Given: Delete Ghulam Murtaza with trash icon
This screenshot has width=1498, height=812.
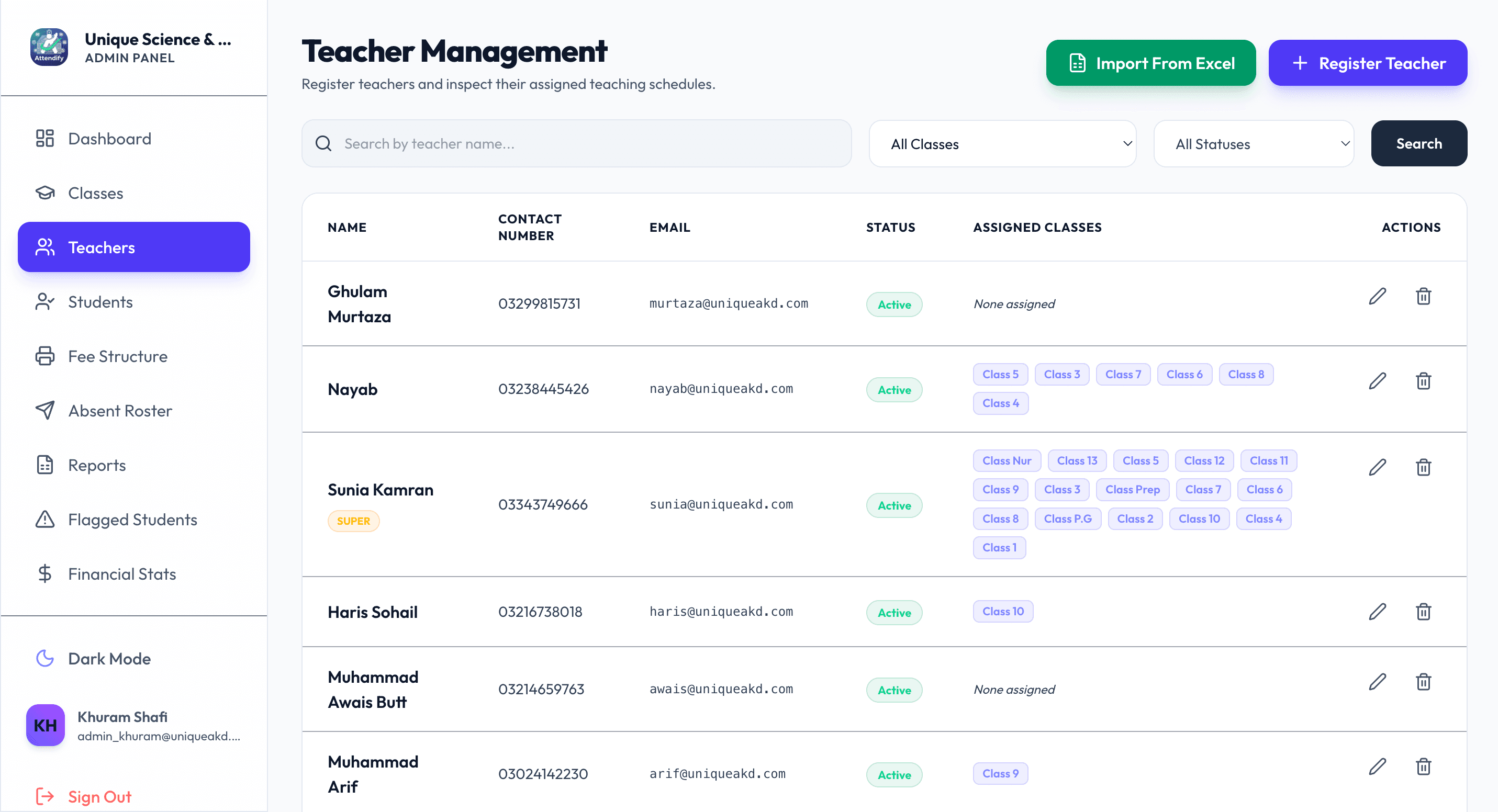Looking at the screenshot, I should point(1423,296).
